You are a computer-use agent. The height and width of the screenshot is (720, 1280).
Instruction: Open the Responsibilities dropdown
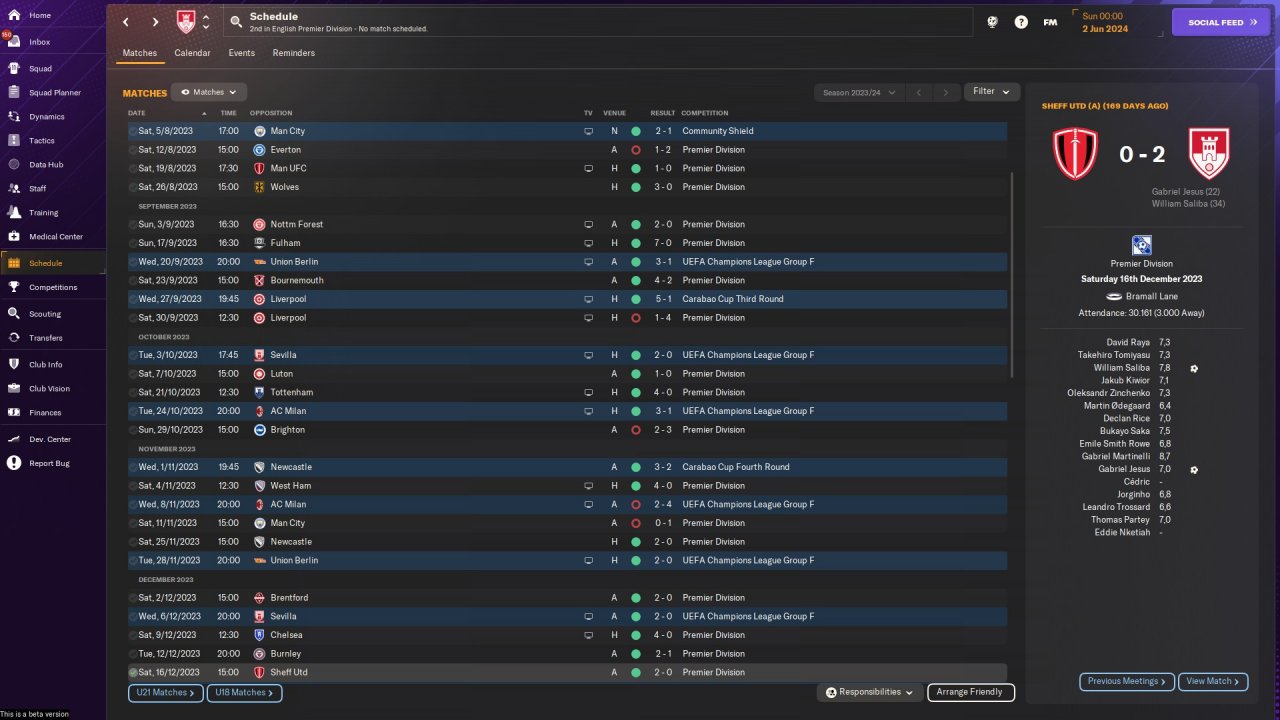tap(869, 692)
